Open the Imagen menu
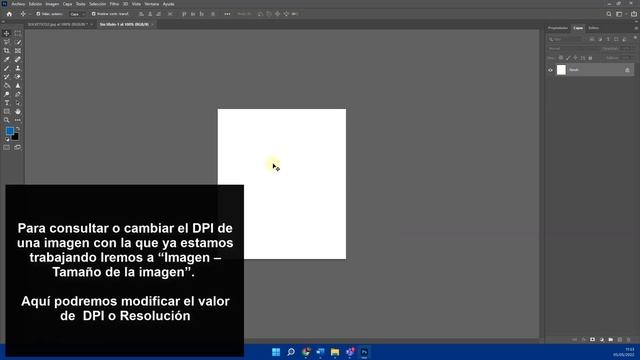The image size is (640, 360). 52,4
